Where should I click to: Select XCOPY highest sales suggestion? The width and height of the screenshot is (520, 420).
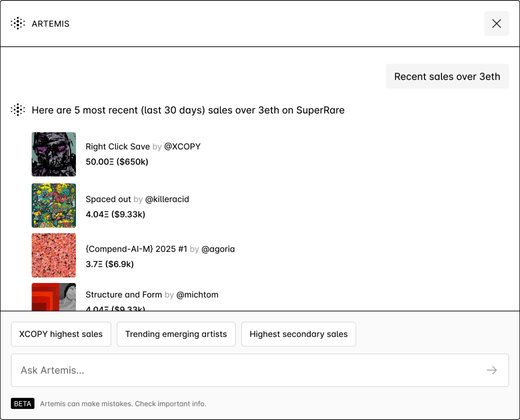coord(61,334)
